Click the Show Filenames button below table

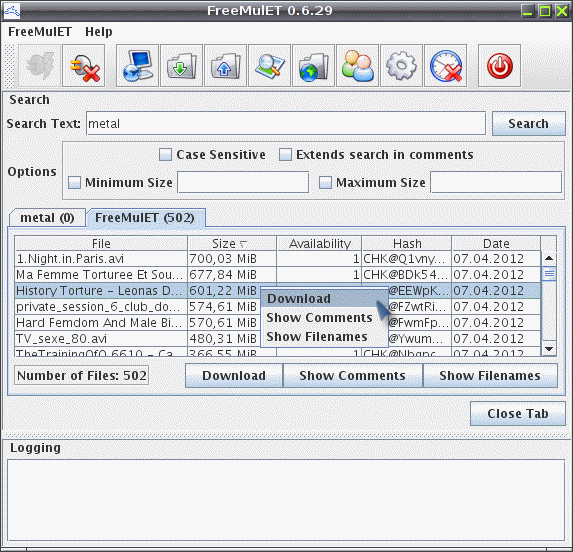point(490,376)
